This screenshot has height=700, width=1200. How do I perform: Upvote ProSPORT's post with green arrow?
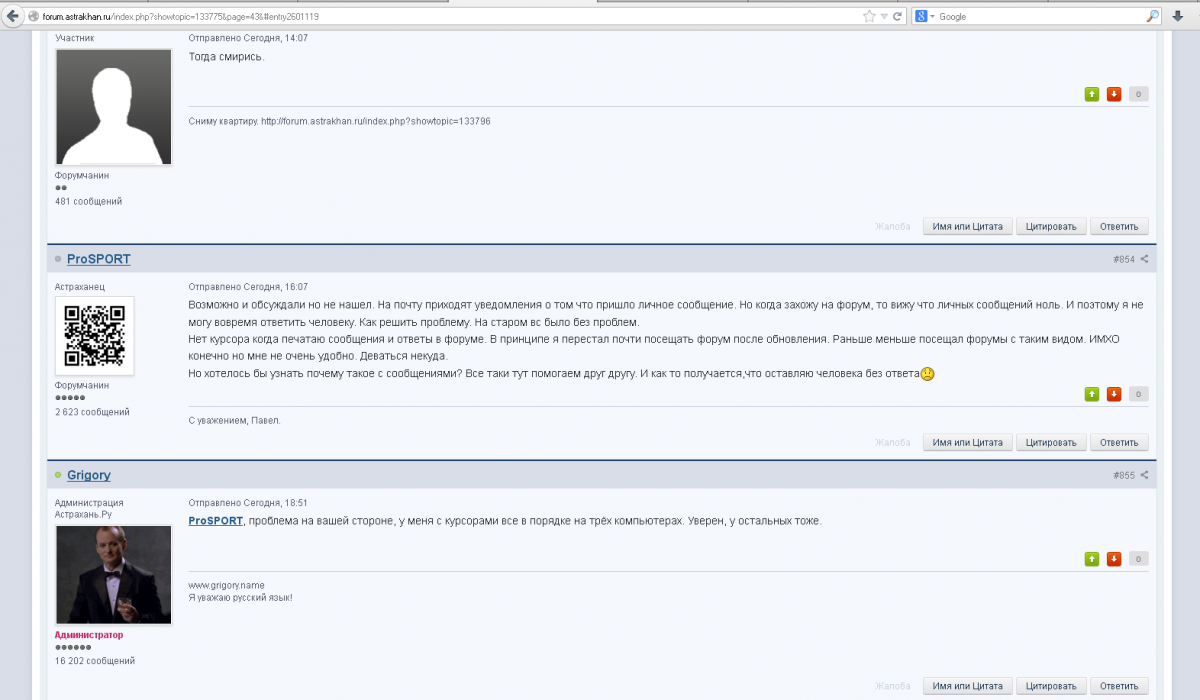1092,394
